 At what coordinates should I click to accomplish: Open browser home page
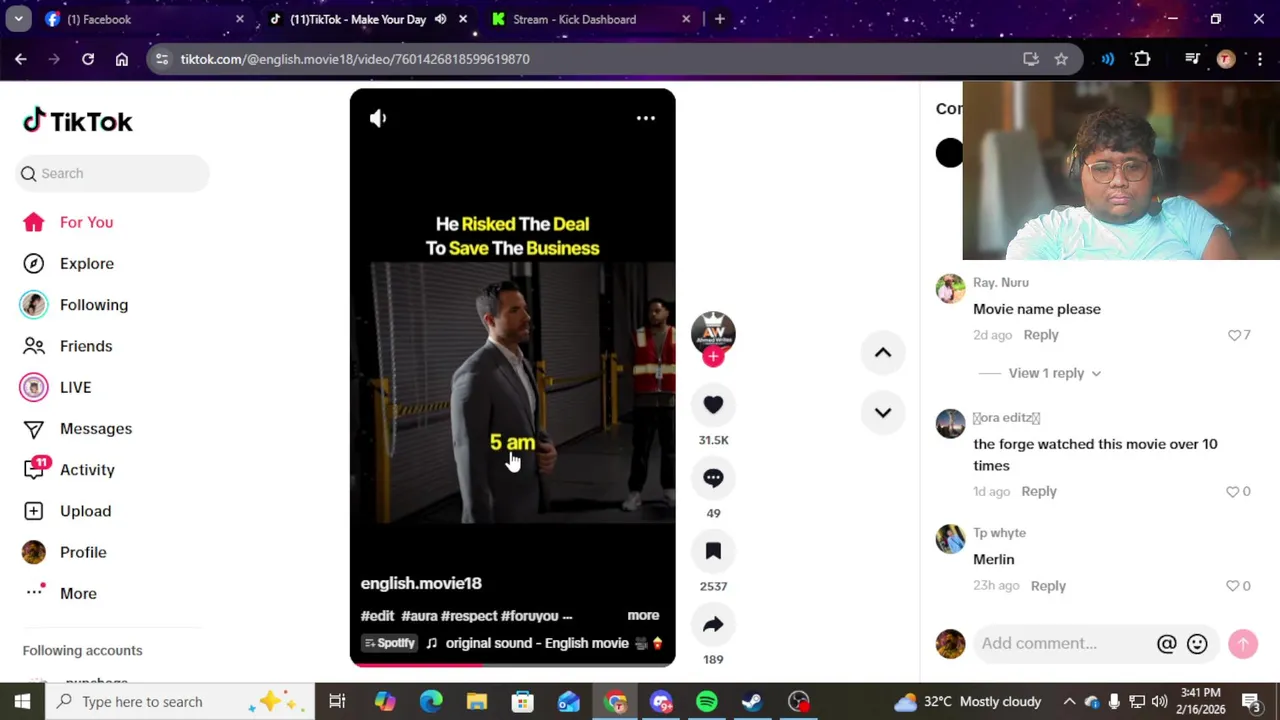click(x=122, y=59)
